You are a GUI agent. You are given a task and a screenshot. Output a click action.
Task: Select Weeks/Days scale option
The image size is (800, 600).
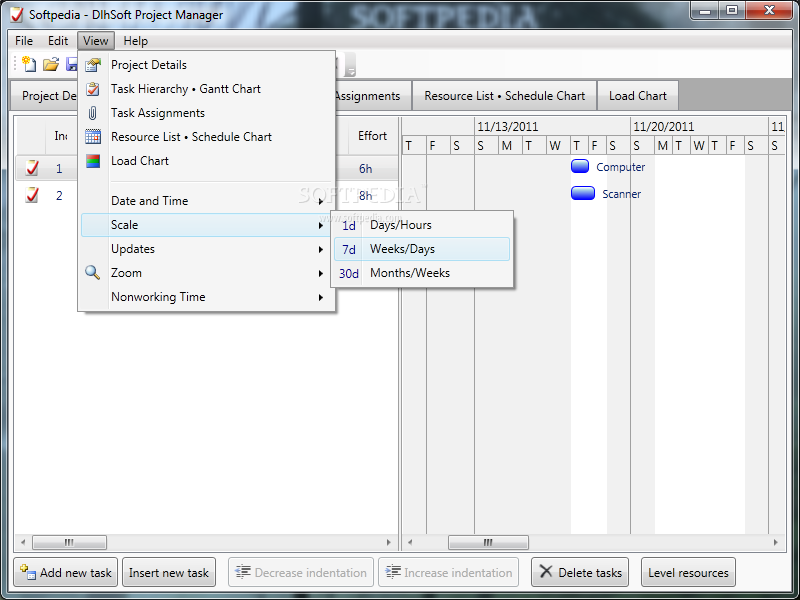[422, 249]
